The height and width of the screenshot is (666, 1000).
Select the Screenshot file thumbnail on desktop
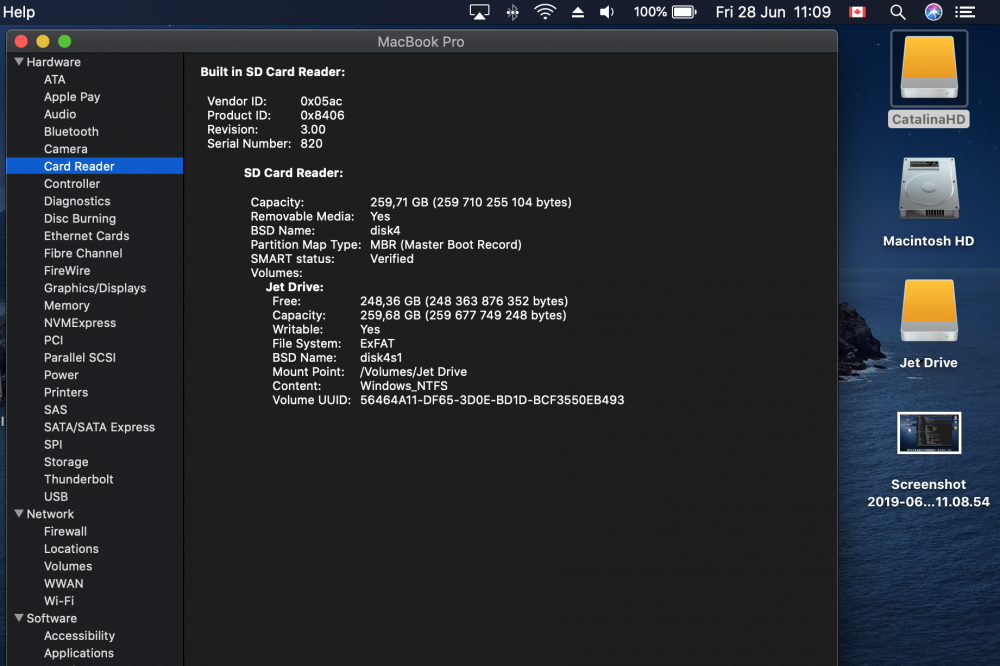pyautogui.click(x=929, y=433)
